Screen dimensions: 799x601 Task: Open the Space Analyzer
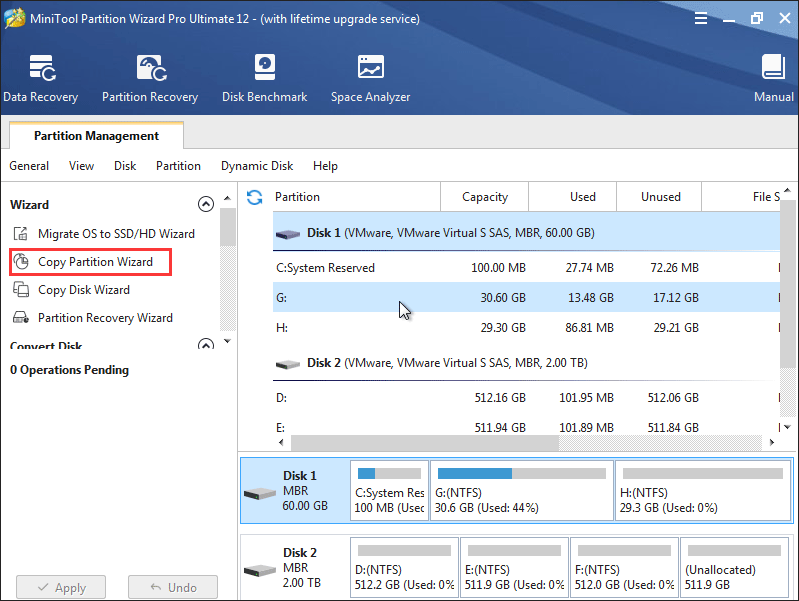point(370,78)
